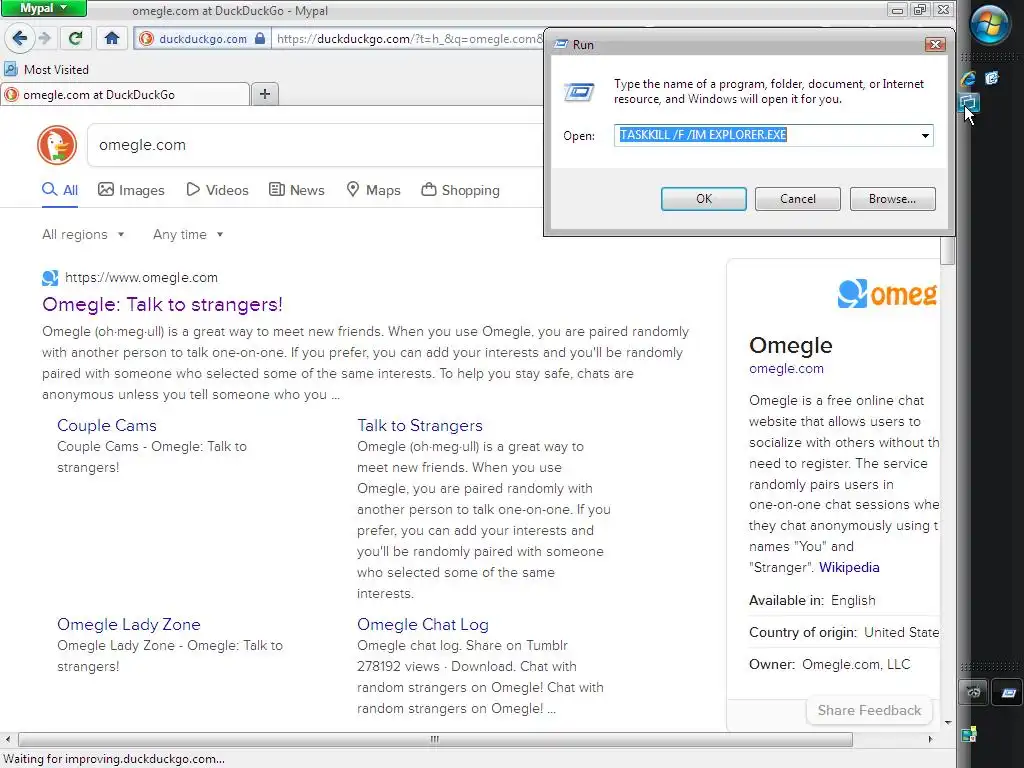Open the Wikipedia source link
This screenshot has width=1024, height=768.
click(849, 567)
